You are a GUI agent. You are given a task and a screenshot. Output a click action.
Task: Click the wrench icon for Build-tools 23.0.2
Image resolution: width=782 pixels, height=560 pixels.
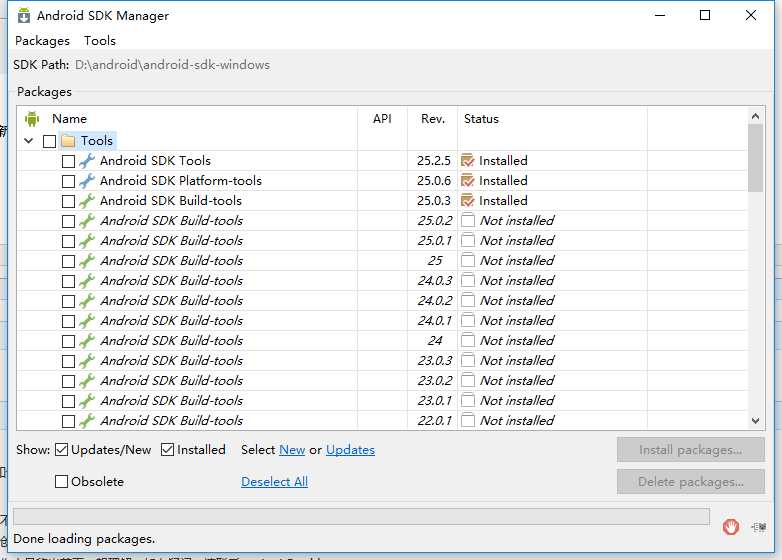click(x=87, y=380)
